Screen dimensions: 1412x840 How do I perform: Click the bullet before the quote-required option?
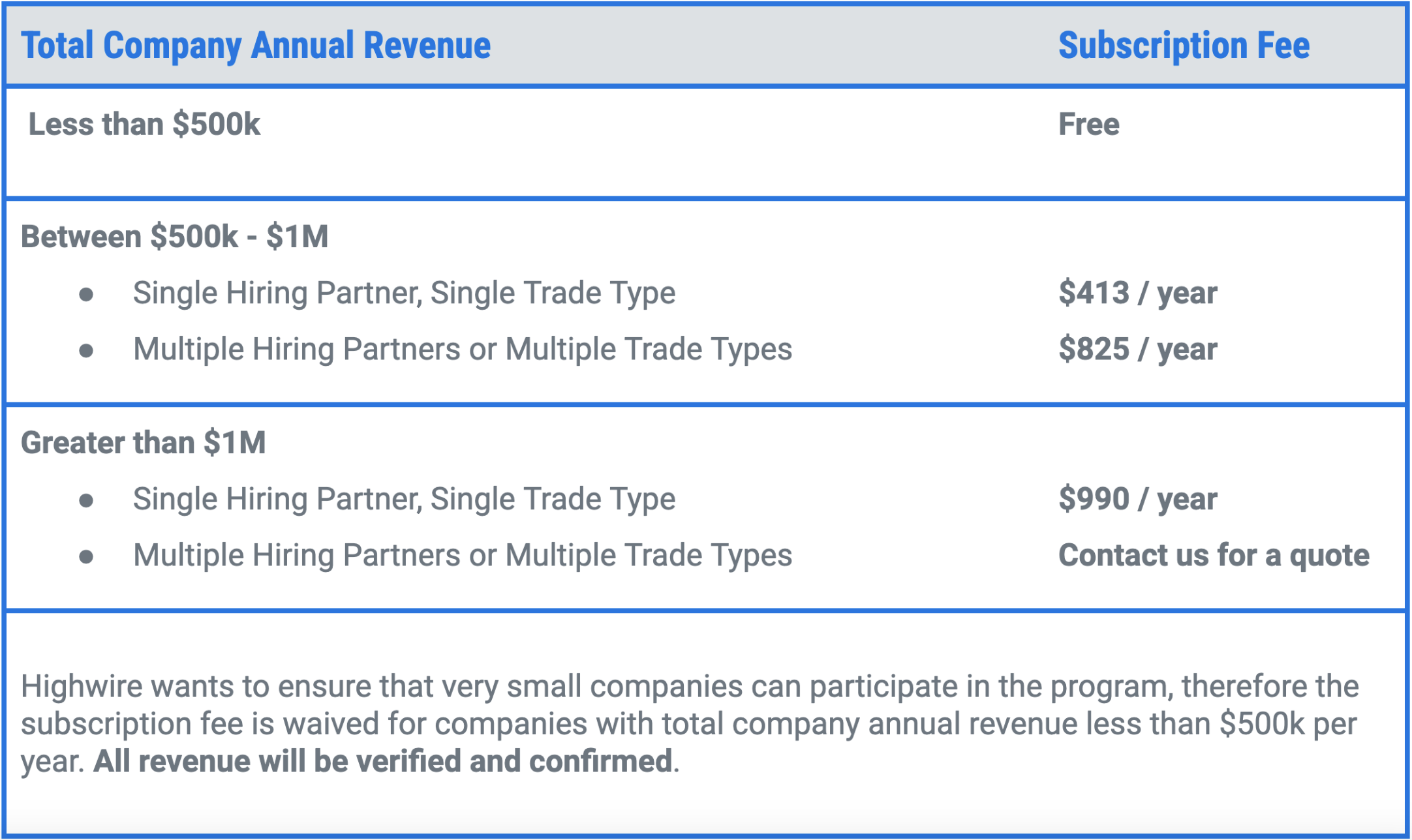pos(86,557)
